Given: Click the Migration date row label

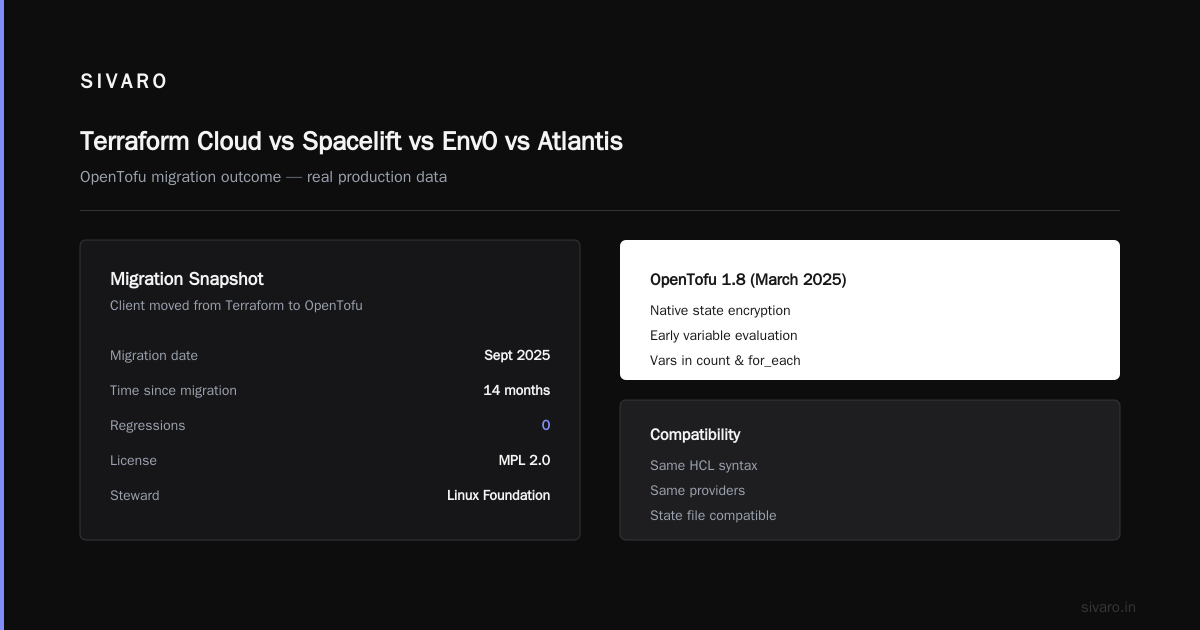Looking at the screenshot, I should pyautogui.click(x=154, y=355).
